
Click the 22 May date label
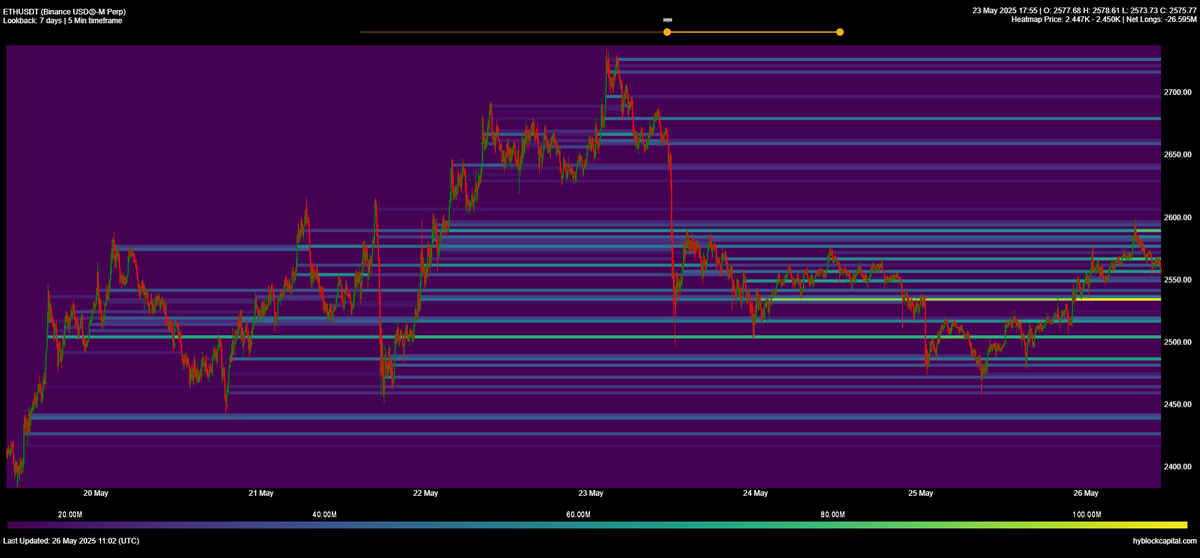pos(426,493)
